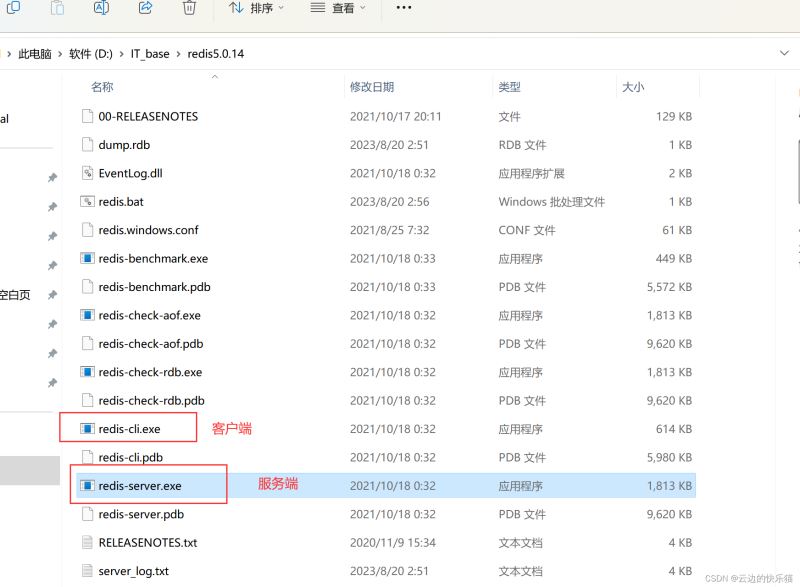Viewport: 800px width, 587px height.
Task: Go to IT_base folder in breadcrumb
Action: tap(150, 54)
